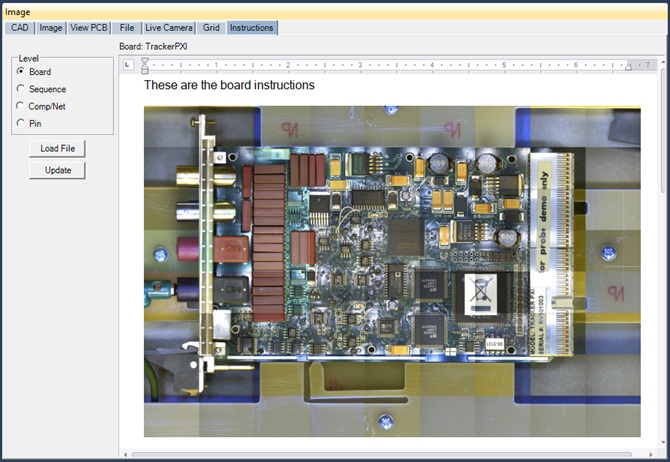Pick the Pin level radio button
670x462 pixels.
click(x=21, y=123)
